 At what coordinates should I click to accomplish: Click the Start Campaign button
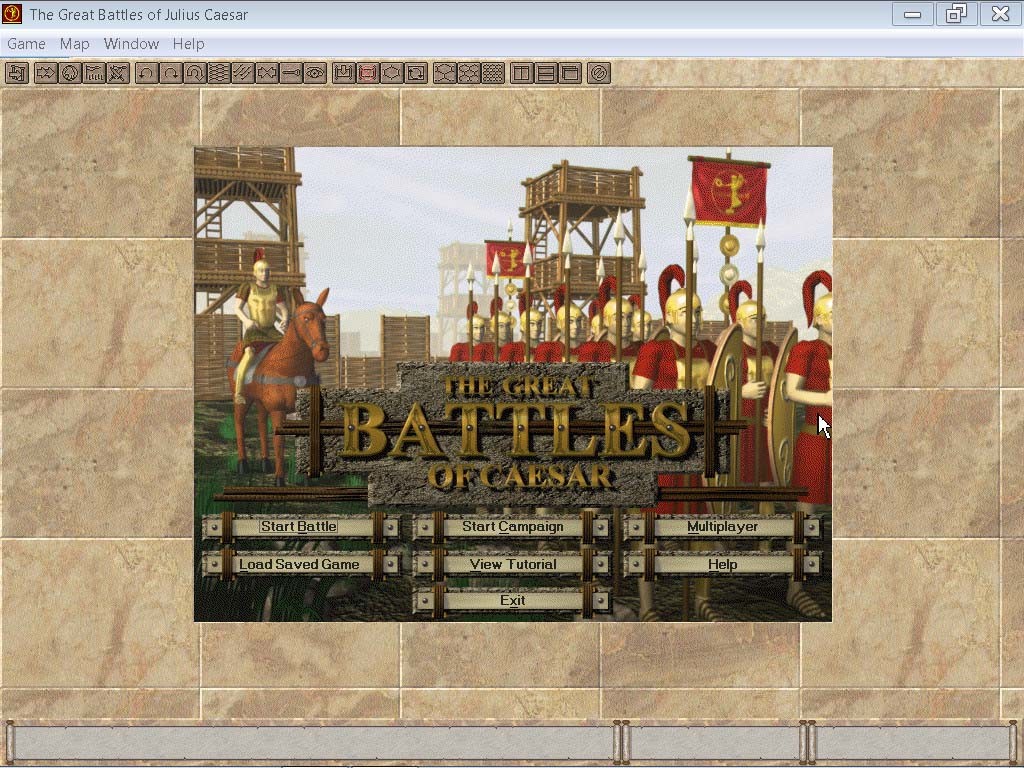click(x=513, y=526)
